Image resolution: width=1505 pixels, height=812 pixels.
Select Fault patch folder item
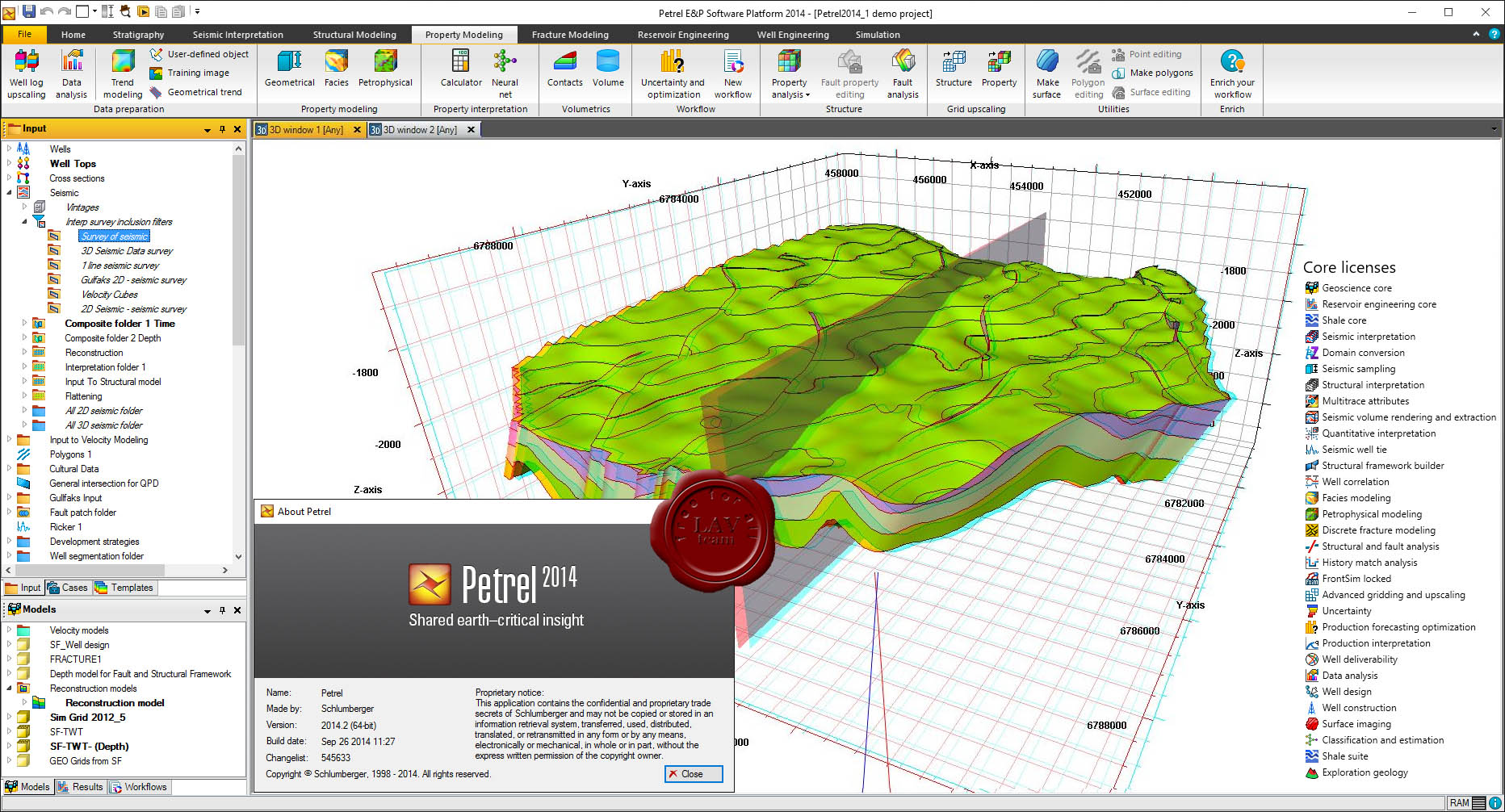[82, 513]
